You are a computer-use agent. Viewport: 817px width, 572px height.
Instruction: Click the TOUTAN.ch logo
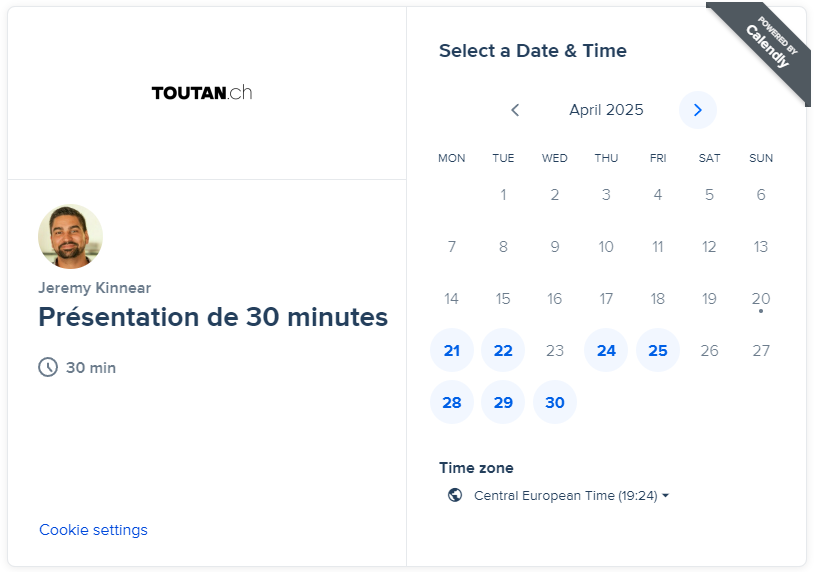(202, 93)
